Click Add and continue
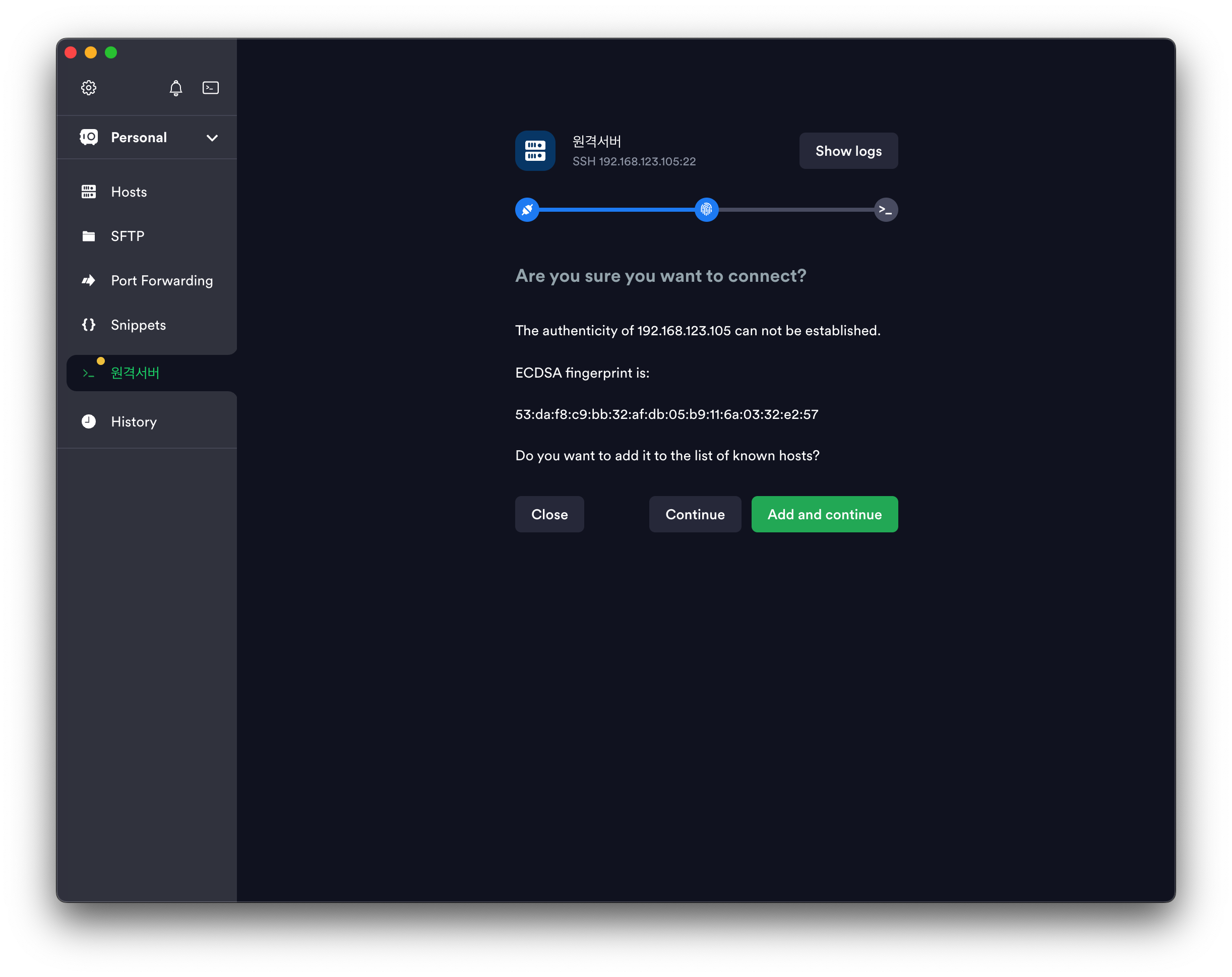The image size is (1232, 977). (x=824, y=514)
